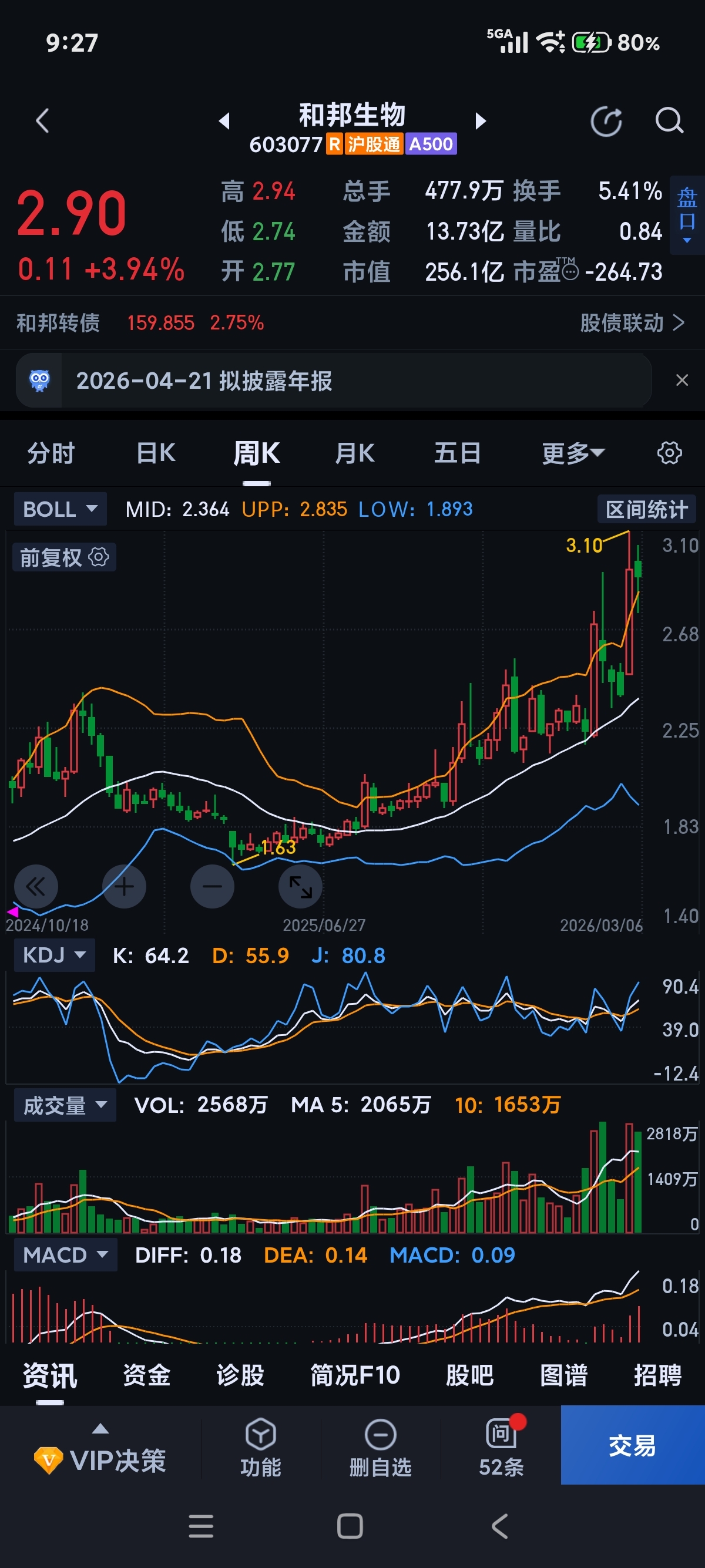The width and height of the screenshot is (705, 1568).
Task: Go back using the top-left arrow
Action: [42, 120]
